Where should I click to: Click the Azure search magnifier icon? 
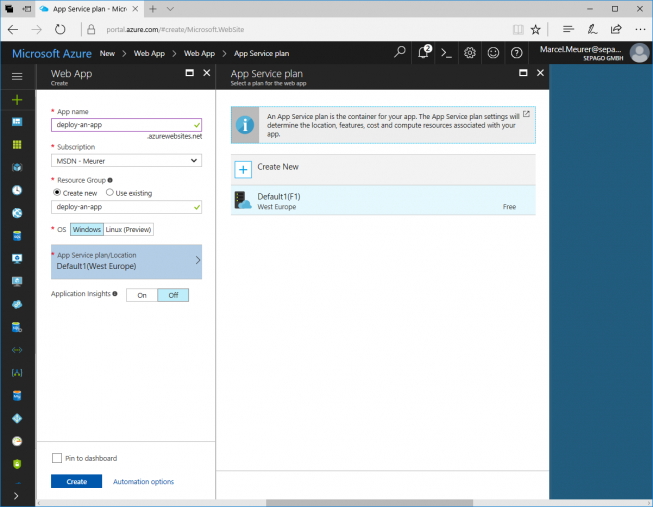tap(400, 52)
